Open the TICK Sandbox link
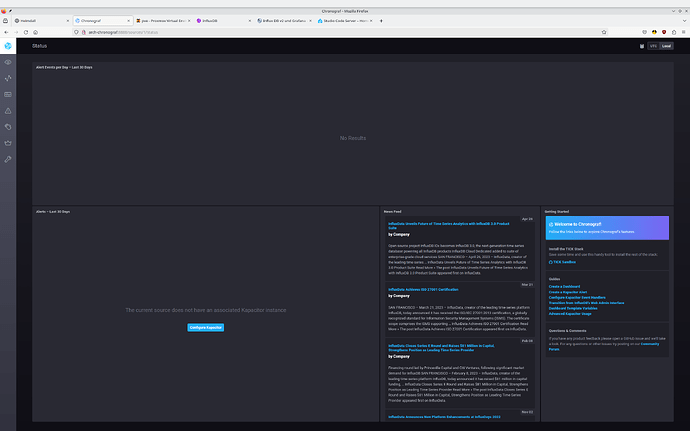The width and height of the screenshot is (690, 431). pos(562,262)
